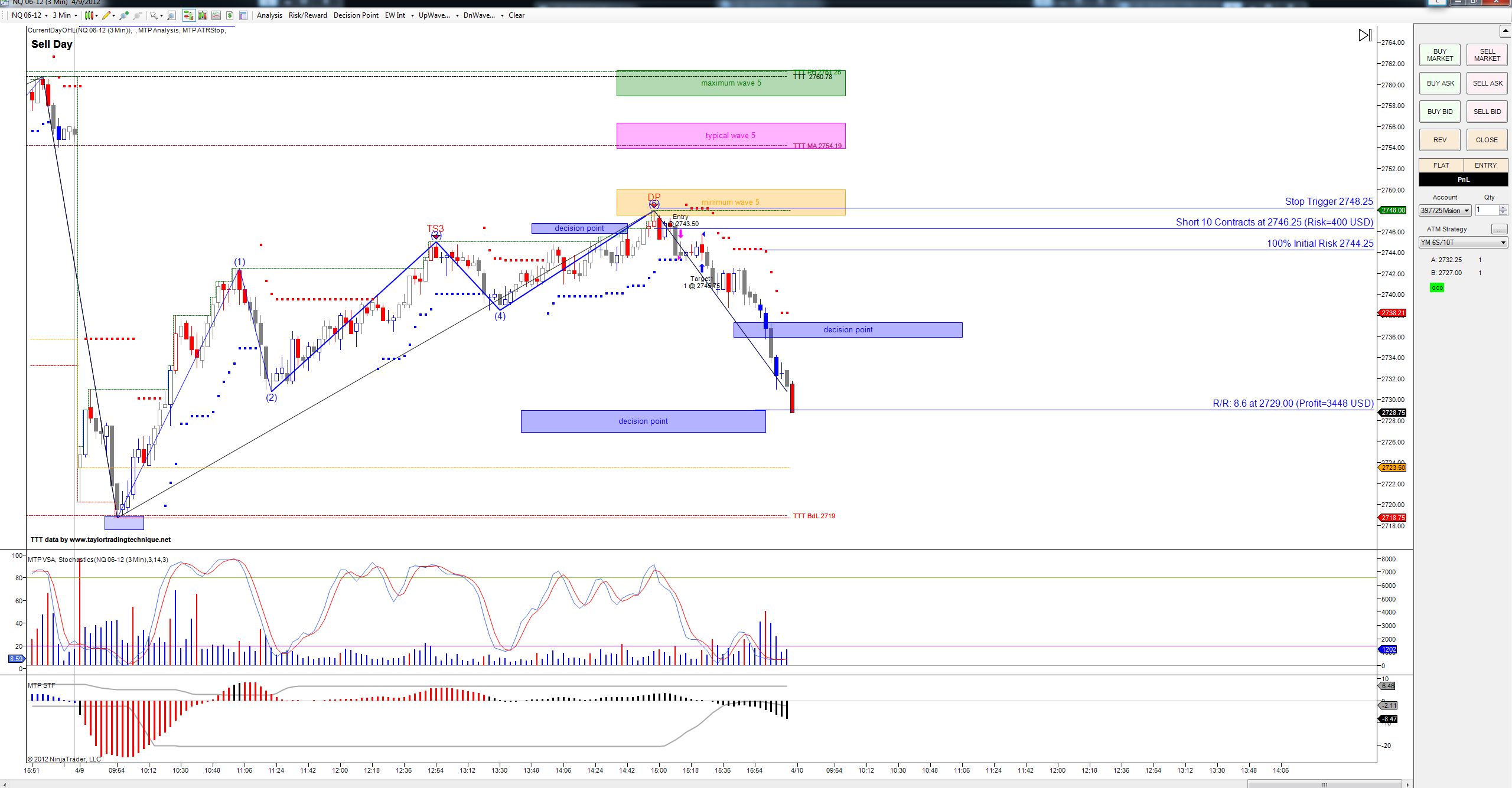Select the magenta typical wave 5 zone
The height and width of the screenshot is (788, 1512).
coord(731,135)
